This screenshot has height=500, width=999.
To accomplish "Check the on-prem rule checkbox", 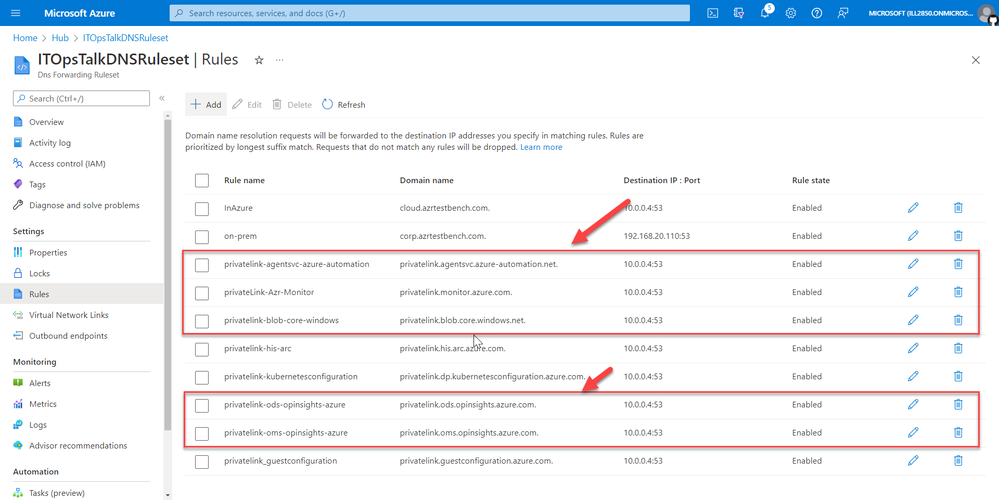I will coord(202,237).
